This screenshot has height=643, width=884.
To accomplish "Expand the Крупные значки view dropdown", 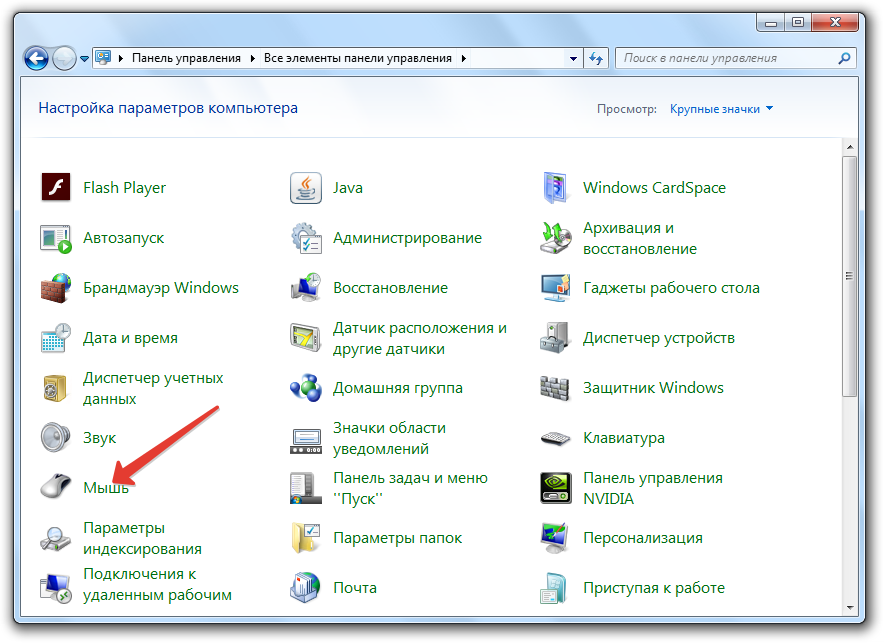I will point(769,109).
